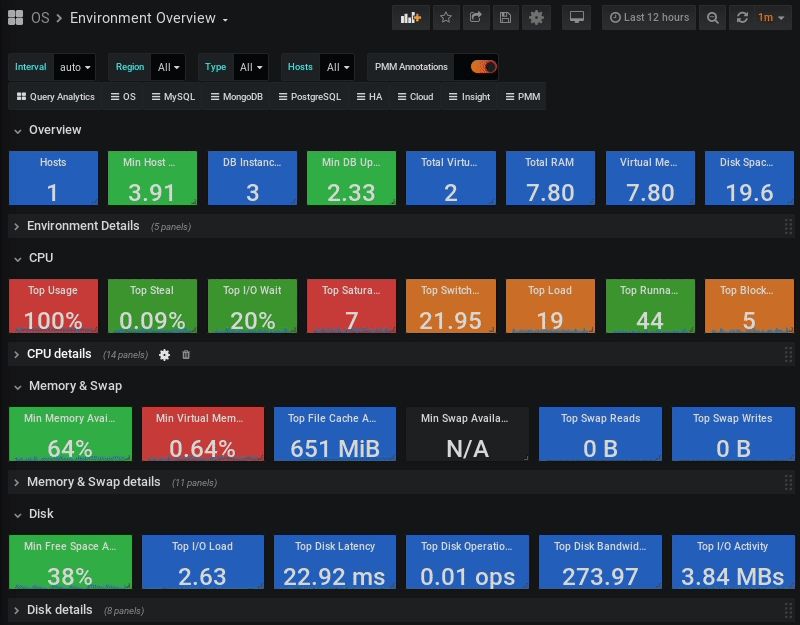Toggle the PMM Annotations switch
The width and height of the screenshot is (800, 625).
click(482, 67)
